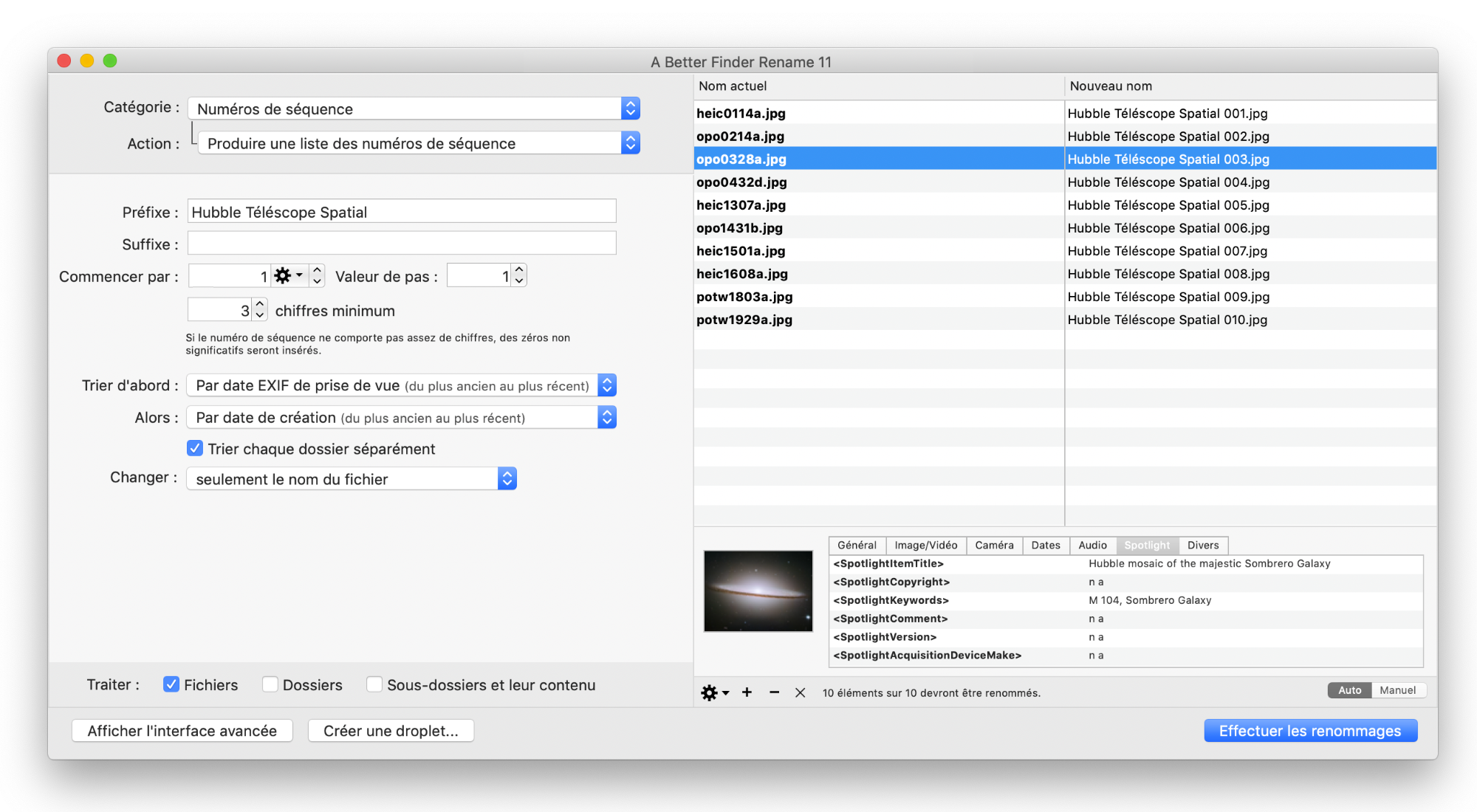1477x812 pixels.
Task: Open gear options beside Commencer par field
Action: click(288, 276)
